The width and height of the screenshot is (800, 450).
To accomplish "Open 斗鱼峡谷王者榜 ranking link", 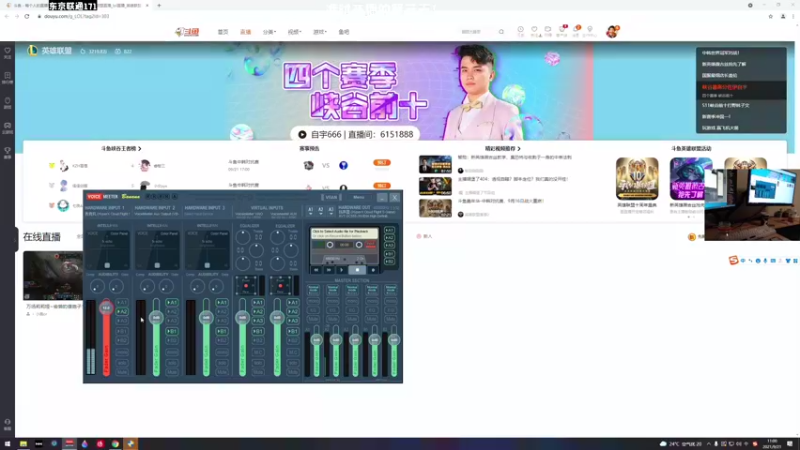I will tap(121, 148).
